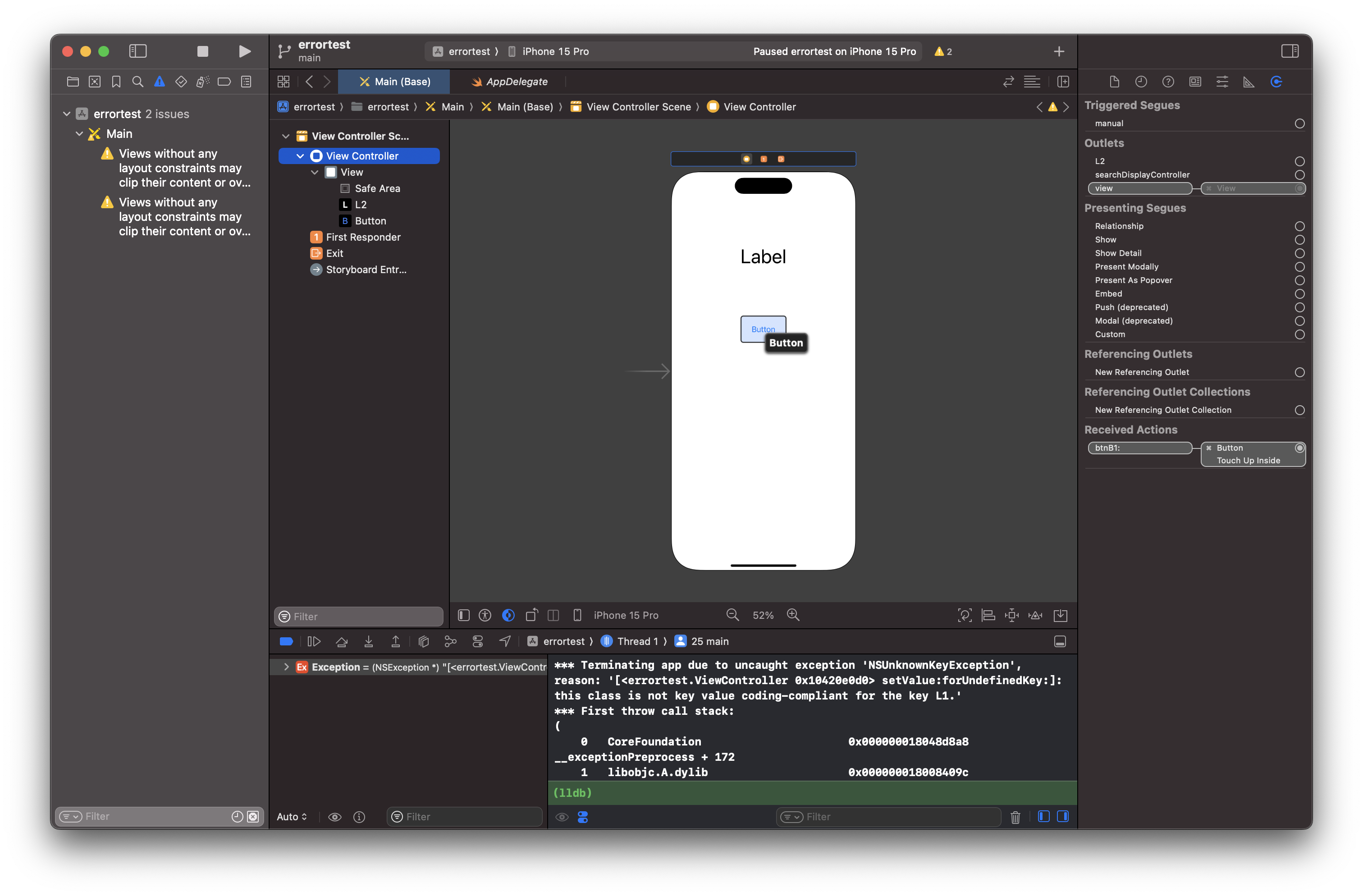The image size is (1363, 896).
Task: Toggle the breakpoints activation button
Action: pyautogui.click(x=286, y=641)
